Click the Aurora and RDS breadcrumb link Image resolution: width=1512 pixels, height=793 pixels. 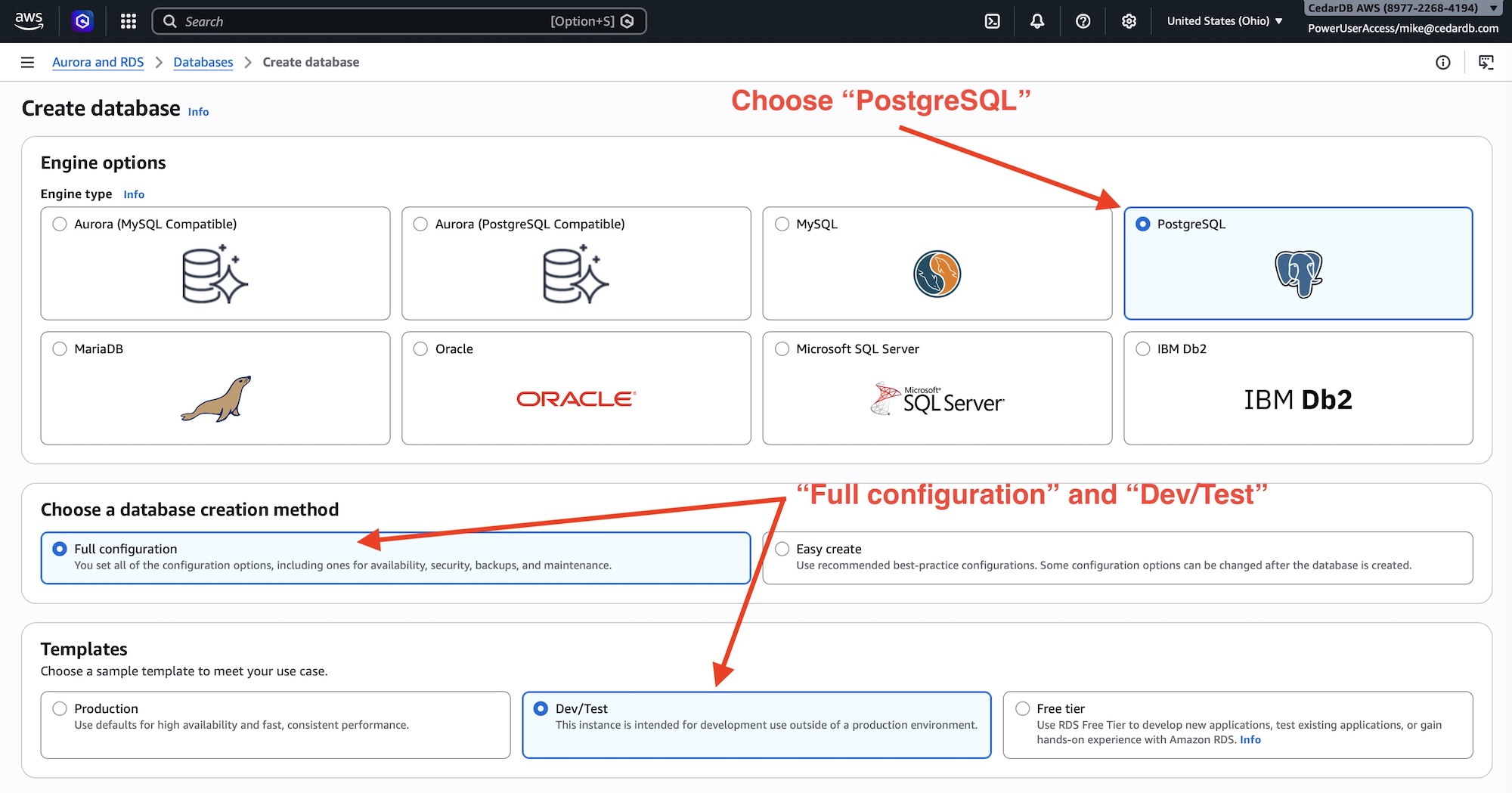[98, 62]
